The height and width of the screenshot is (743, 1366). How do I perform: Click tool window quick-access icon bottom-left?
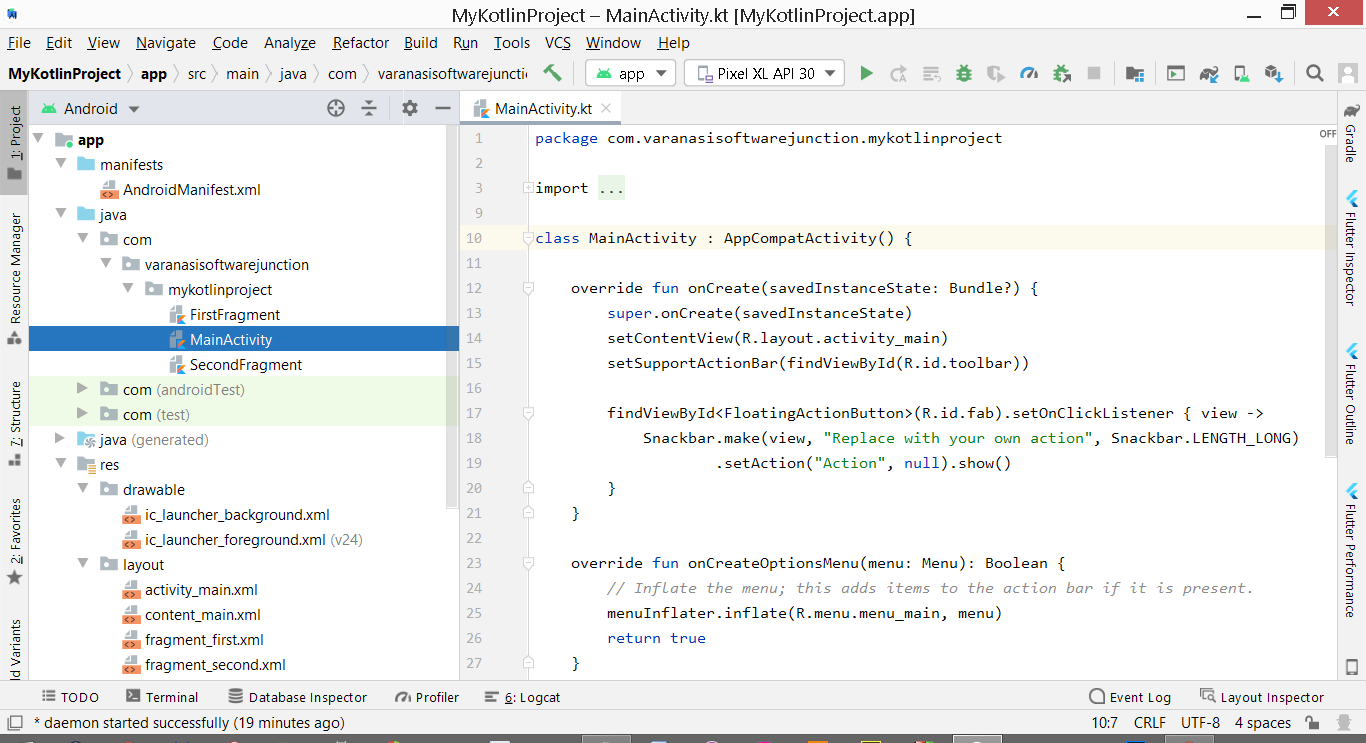tap(14, 722)
